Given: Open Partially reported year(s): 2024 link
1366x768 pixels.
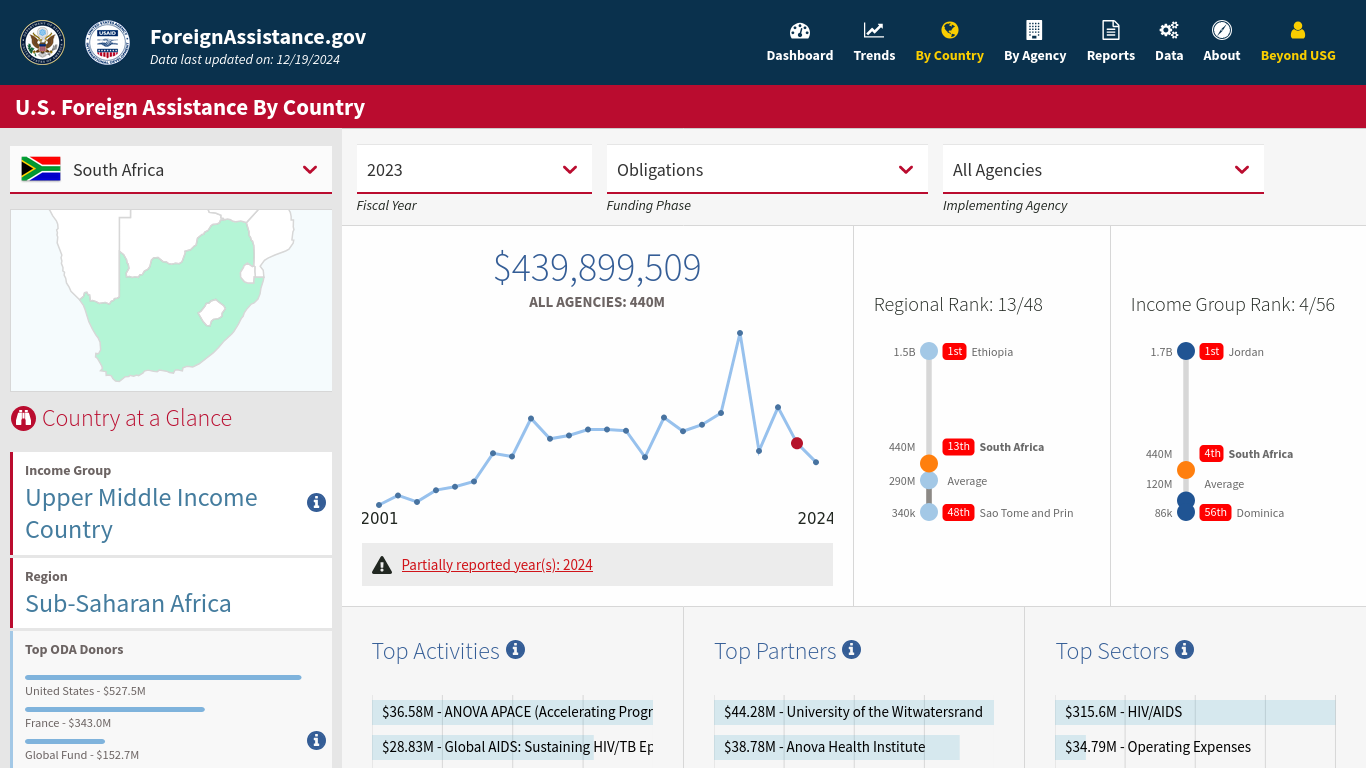Looking at the screenshot, I should click(497, 565).
